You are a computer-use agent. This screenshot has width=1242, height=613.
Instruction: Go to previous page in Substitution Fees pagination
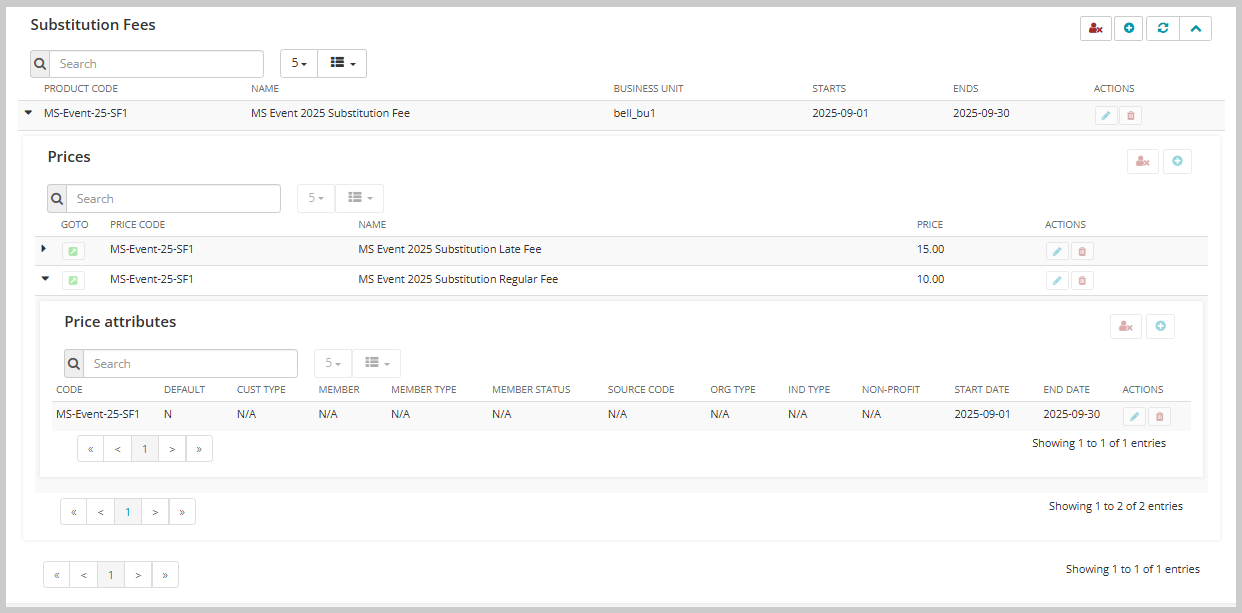[x=83, y=574]
